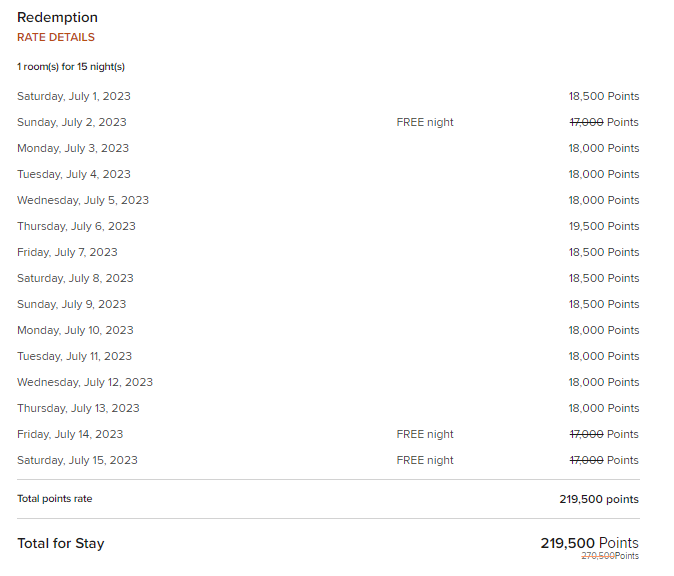Click FREE night label for Sunday, July 2
This screenshot has height=576, width=674.
(x=425, y=123)
